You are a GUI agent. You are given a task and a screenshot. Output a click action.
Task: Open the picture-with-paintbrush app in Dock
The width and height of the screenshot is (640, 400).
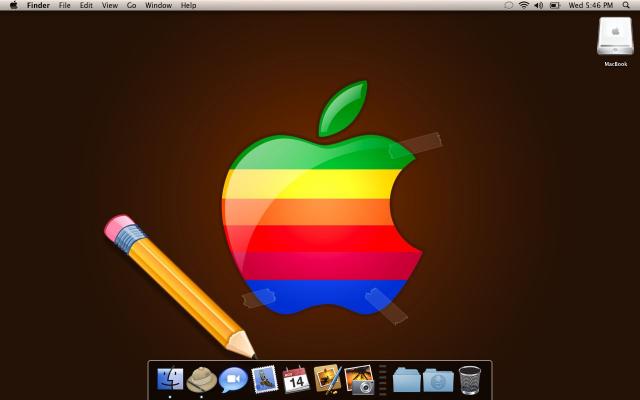[327, 379]
